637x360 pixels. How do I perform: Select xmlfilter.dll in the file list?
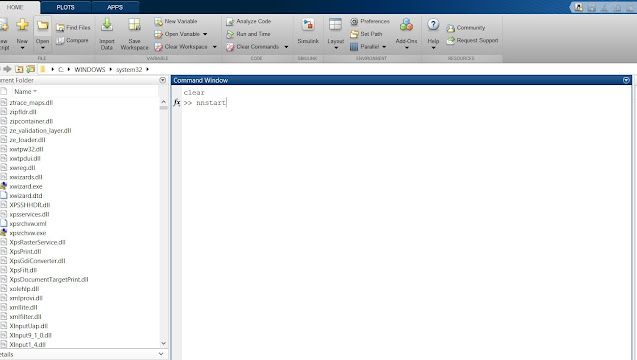point(25,317)
